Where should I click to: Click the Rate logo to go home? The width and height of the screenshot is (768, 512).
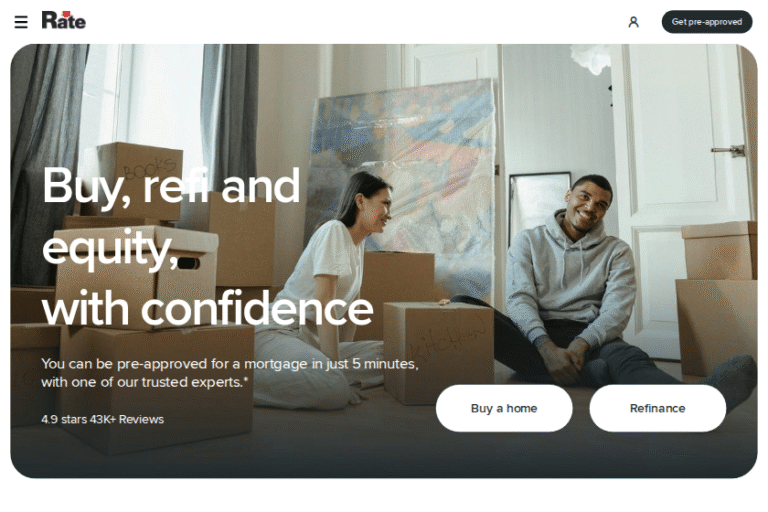[x=64, y=20]
